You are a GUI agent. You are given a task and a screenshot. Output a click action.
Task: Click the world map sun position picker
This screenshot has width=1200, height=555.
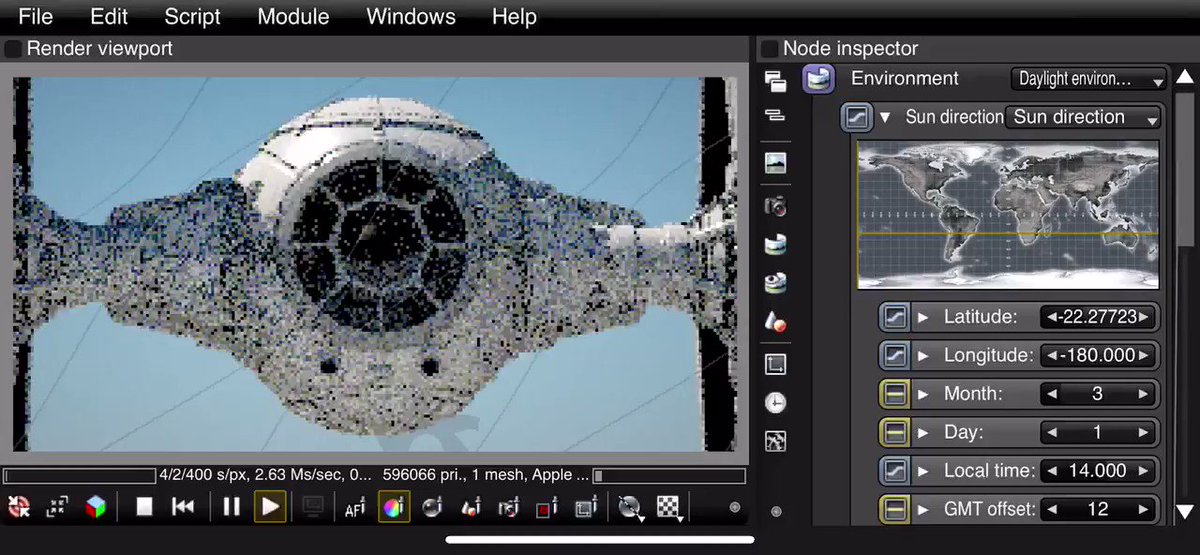coord(1008,214)
